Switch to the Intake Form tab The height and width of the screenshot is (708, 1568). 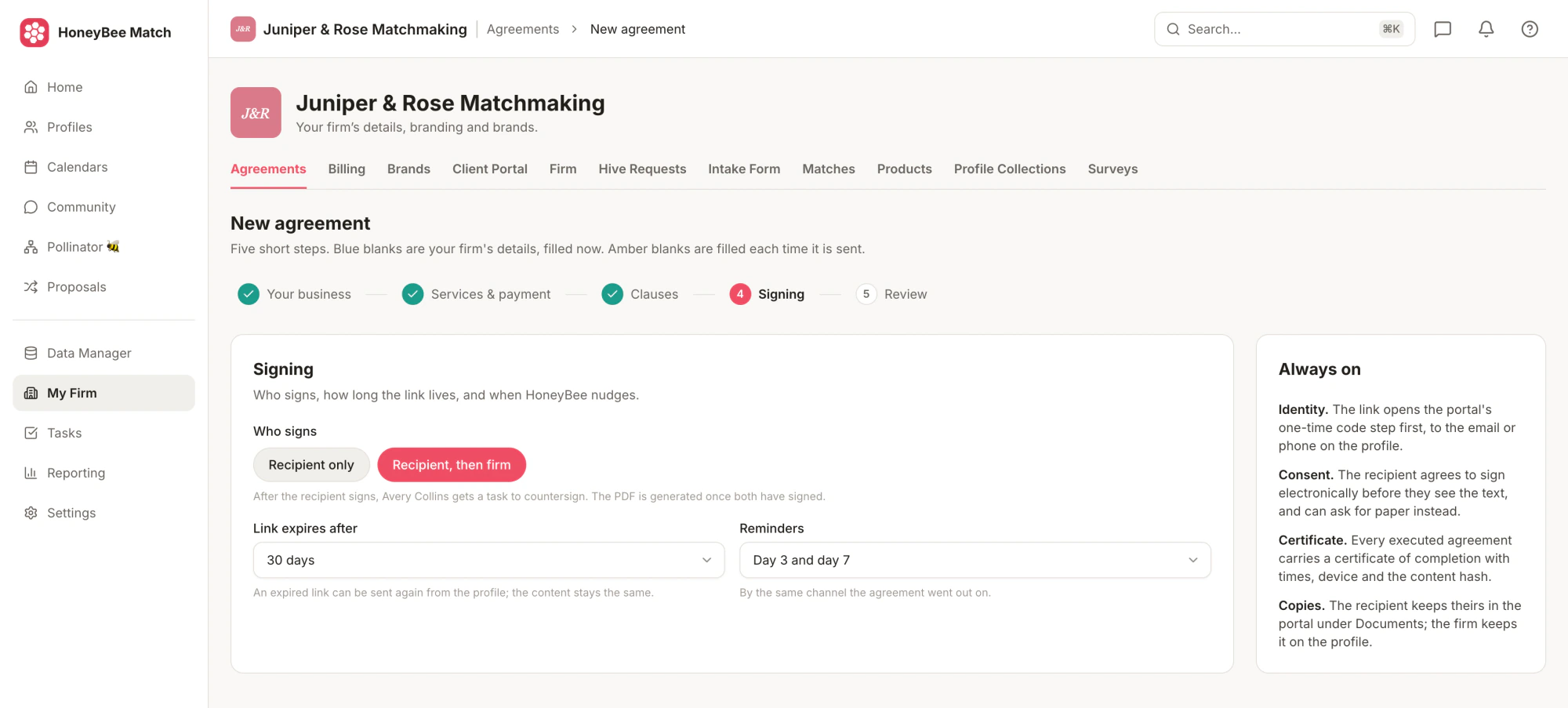pos(744,169)
